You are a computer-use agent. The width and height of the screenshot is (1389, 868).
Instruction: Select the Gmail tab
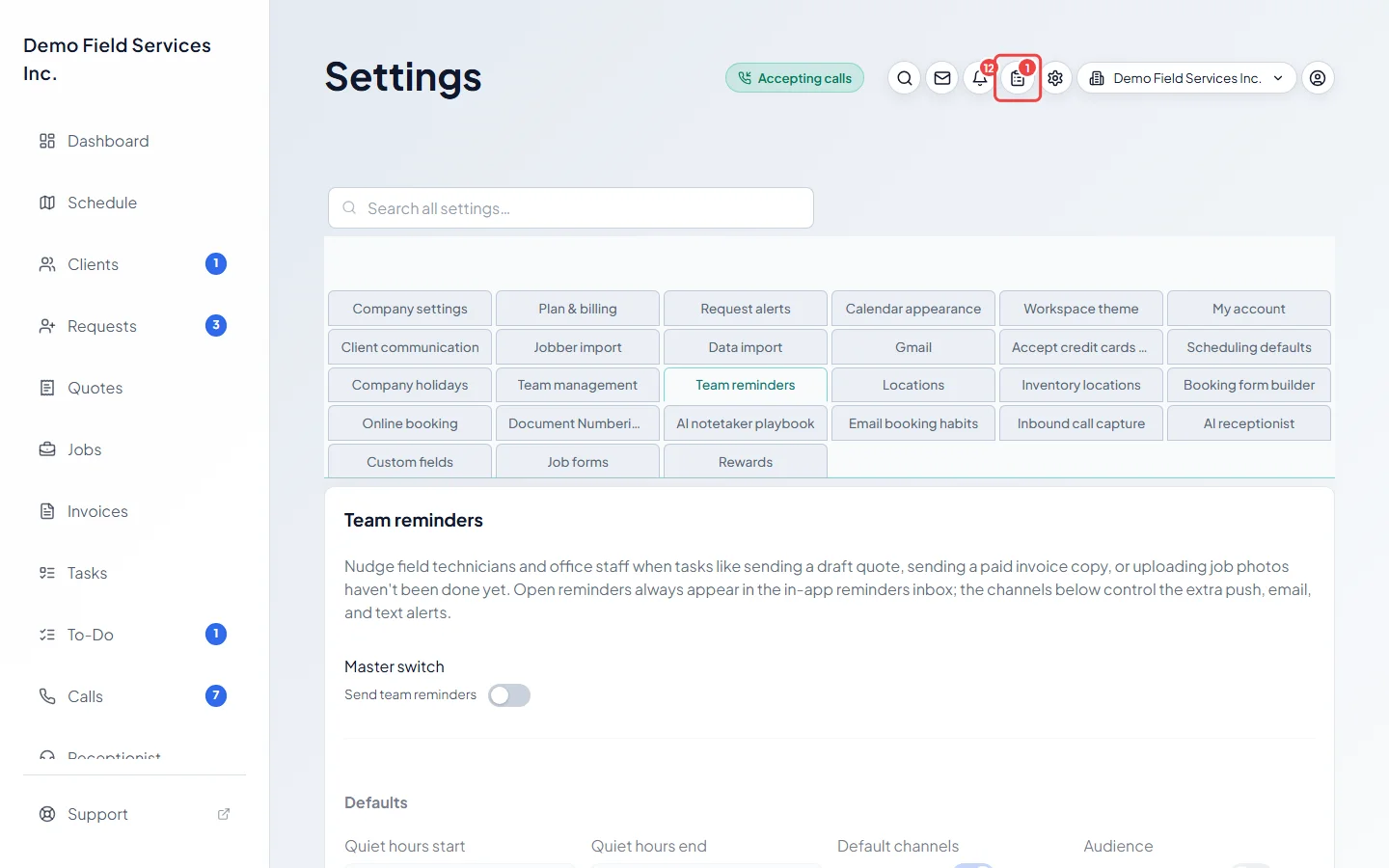913,347
